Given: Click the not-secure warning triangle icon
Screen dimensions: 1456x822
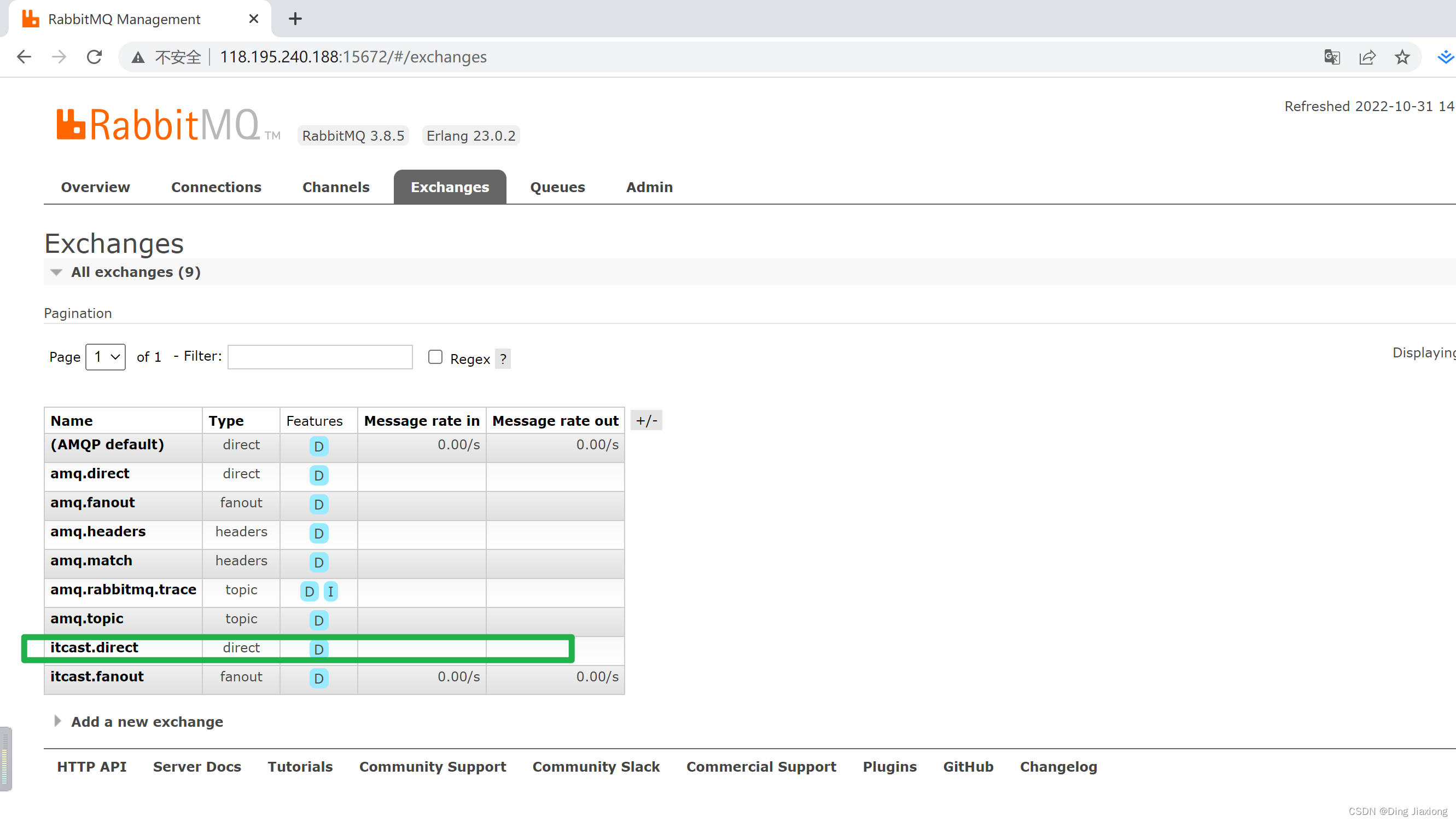Looking at the screenshot, I should tap(138, 57).
